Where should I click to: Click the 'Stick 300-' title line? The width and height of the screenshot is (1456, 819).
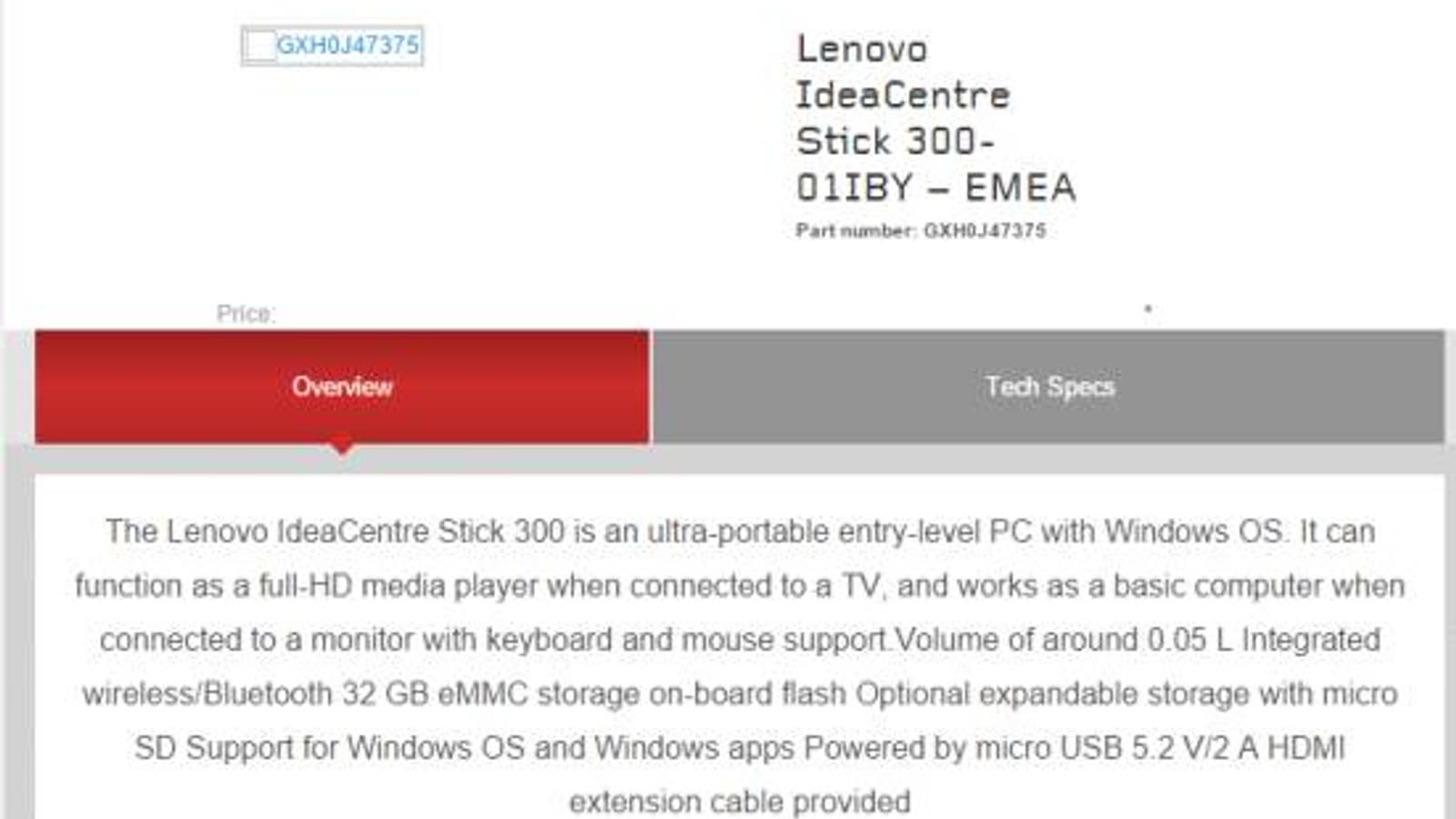(x=895, y=142)
